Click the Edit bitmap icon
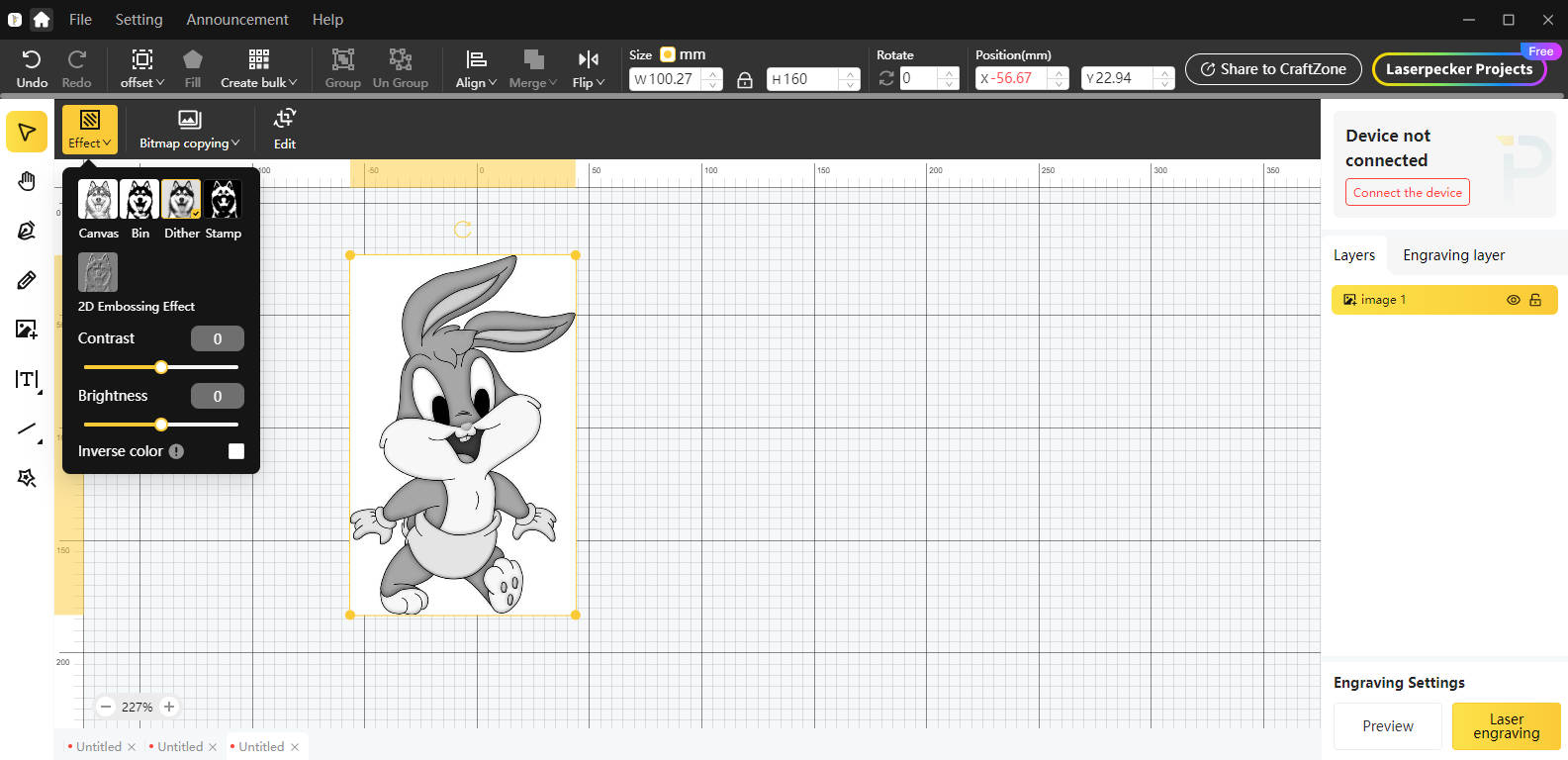The height and width of the screenshot is (760, 1568). [x=285, y=119]
